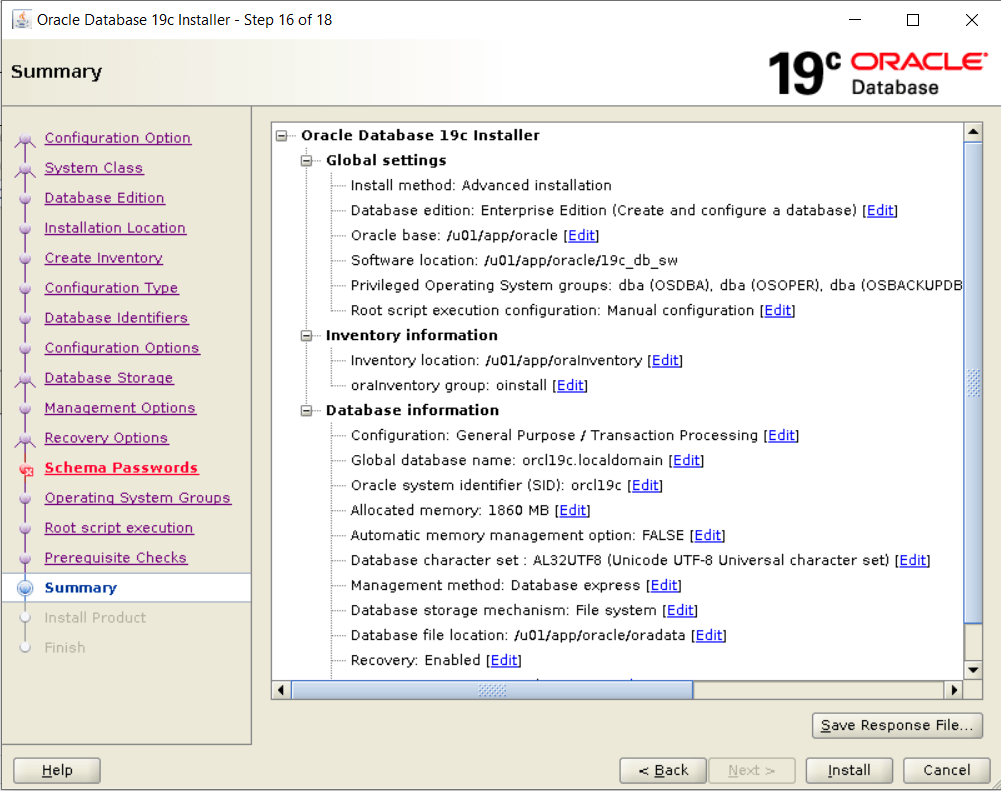Click the vertical scrollbar thumb in summary
The width and height of the screenshot is (1001, 791).
pos(972,380)
